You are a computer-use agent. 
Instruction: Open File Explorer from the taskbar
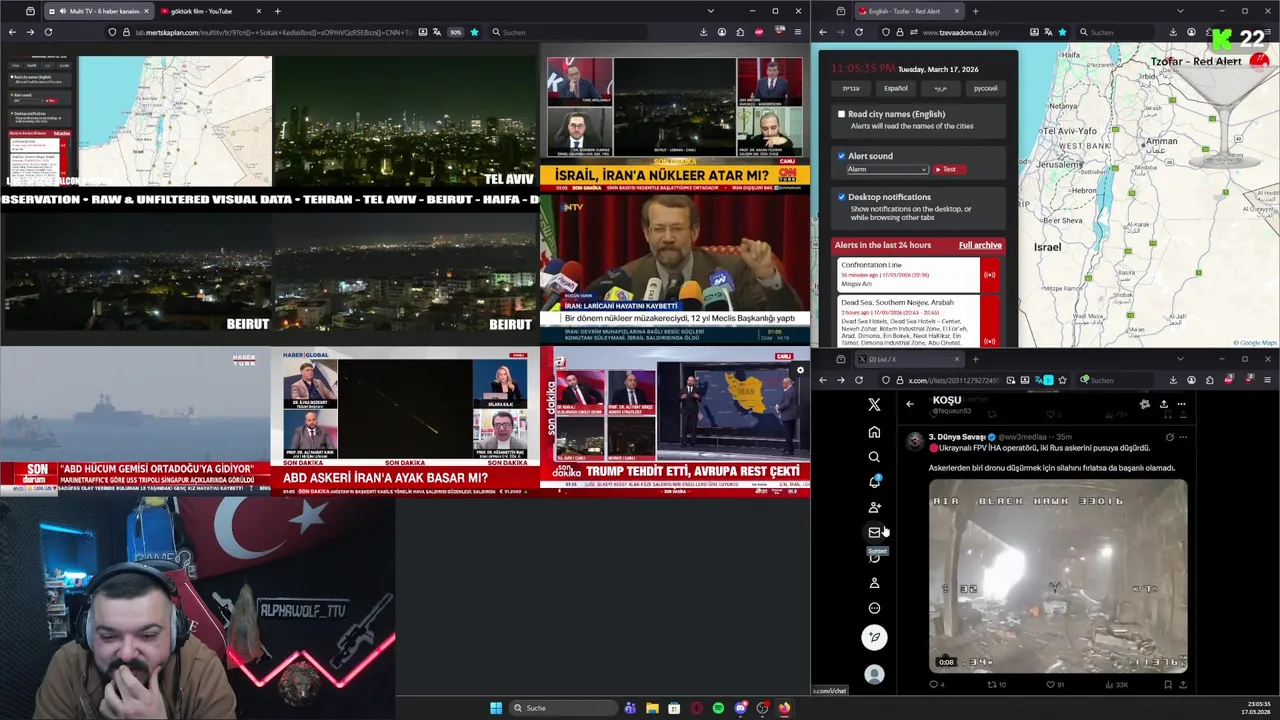(x=652, y=708)
